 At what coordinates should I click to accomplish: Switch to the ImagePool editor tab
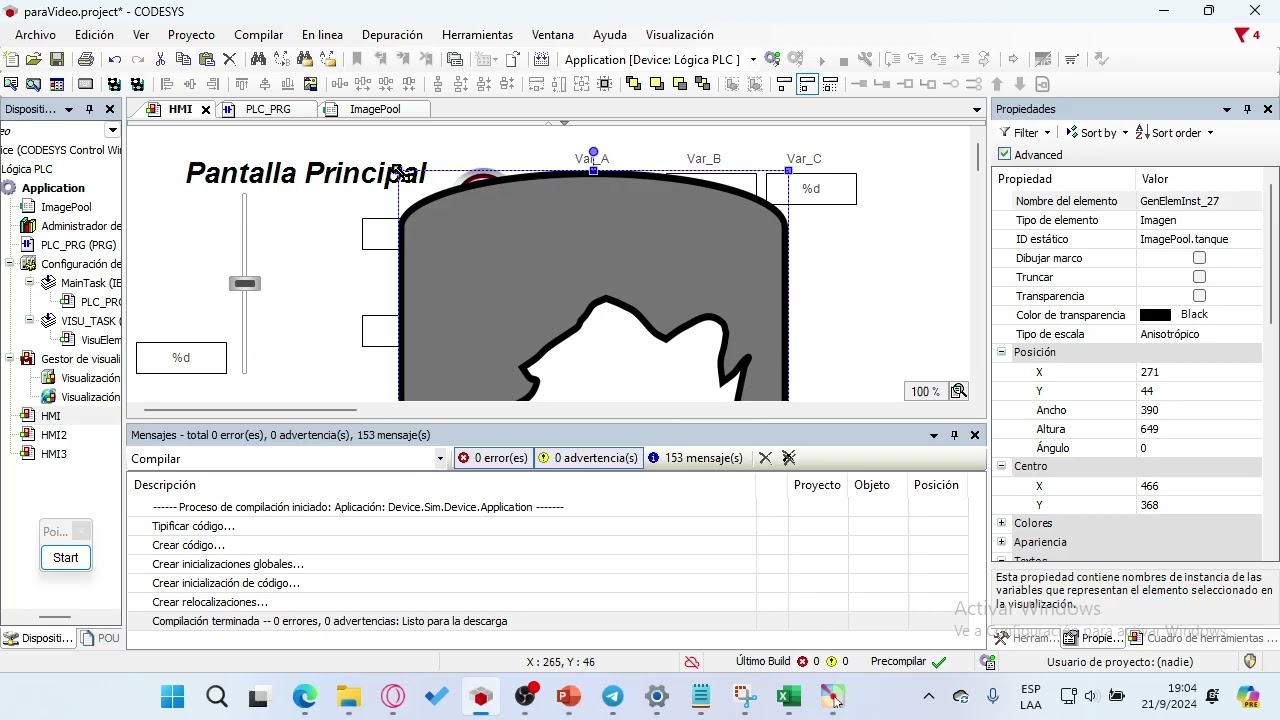[x=374, y=109]
